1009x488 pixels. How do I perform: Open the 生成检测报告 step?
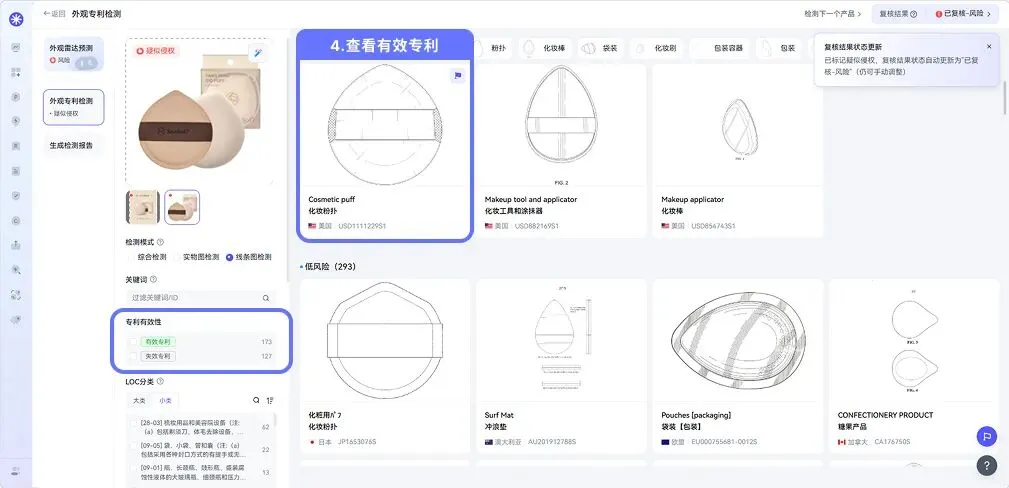coord(72,145)
